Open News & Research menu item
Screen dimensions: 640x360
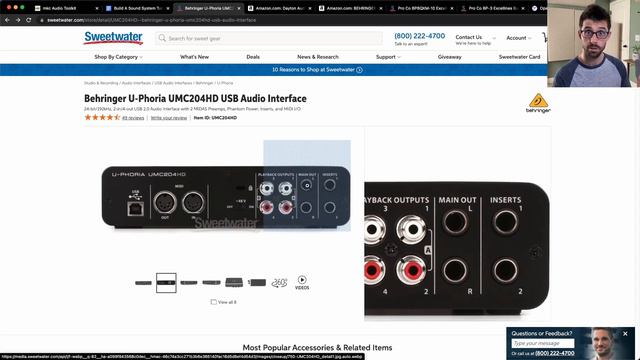click(318, 57)
